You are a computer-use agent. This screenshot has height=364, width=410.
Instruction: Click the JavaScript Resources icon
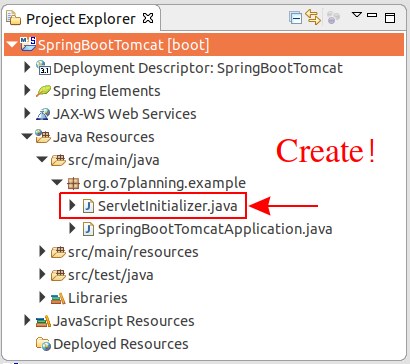43,321
